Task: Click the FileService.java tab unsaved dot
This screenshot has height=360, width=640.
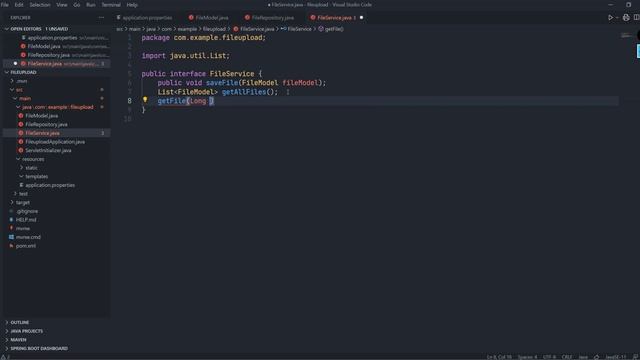Action: (361, 18)
